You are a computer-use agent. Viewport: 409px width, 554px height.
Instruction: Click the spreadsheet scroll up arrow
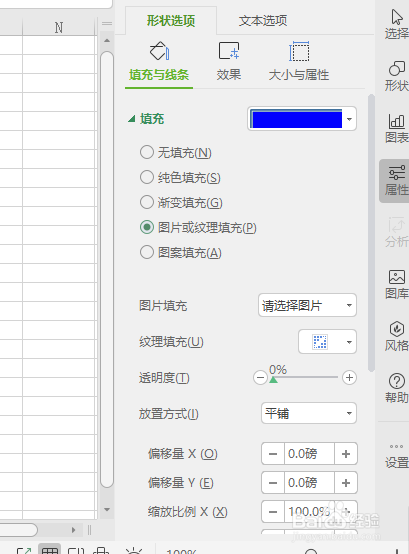pos(107,41)
